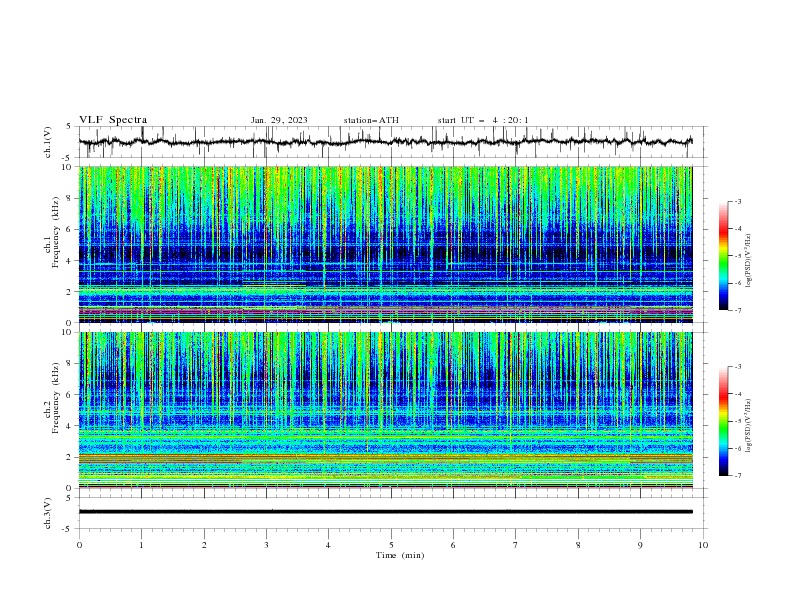Click the "-3" value on upper color bar
Image resolution: width=792 pixels, height=612 pixels.
click(x=737, y=201)
